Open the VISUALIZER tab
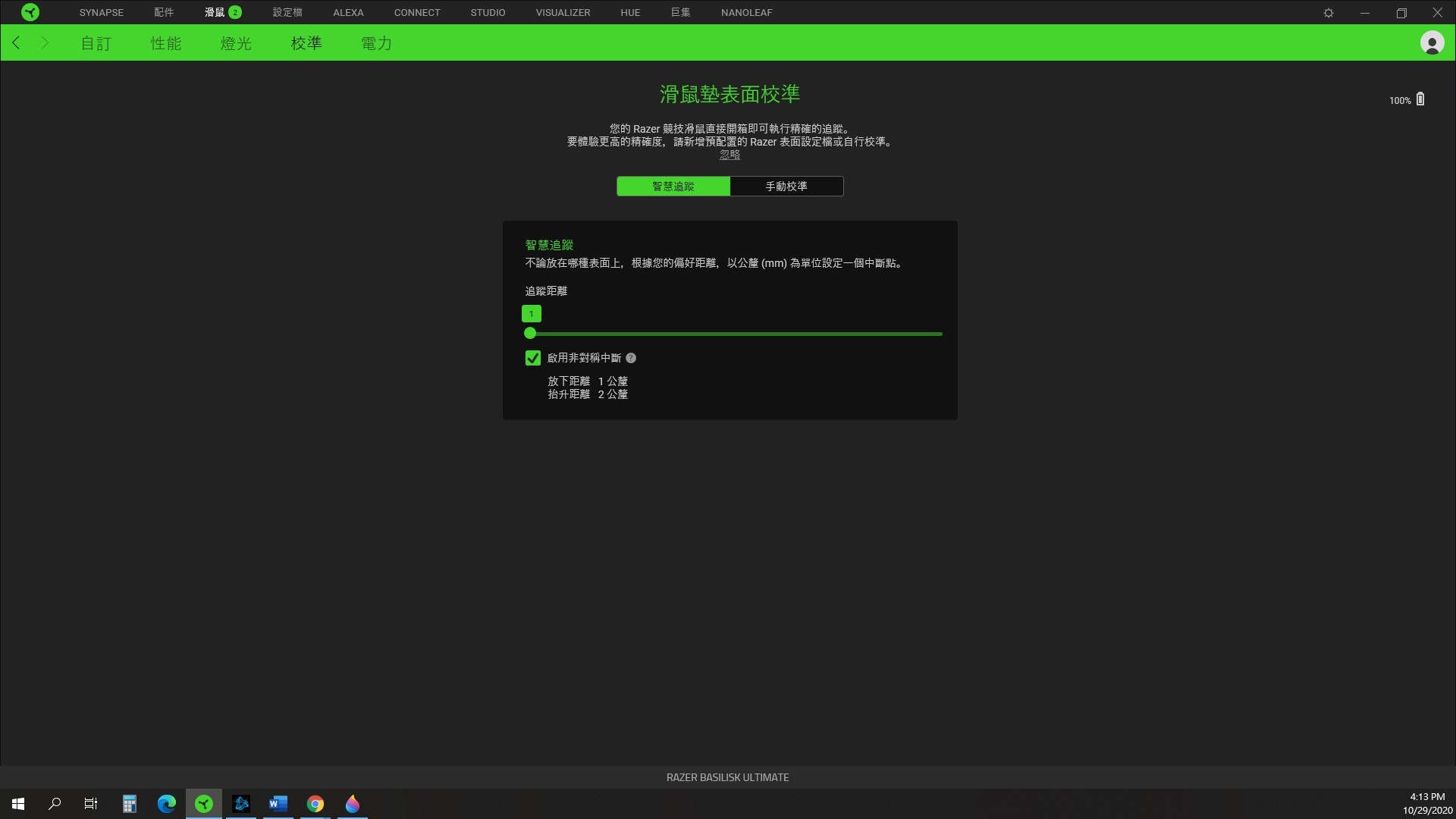The height and width of the screenshot is (819, 1456). (563, 12)
